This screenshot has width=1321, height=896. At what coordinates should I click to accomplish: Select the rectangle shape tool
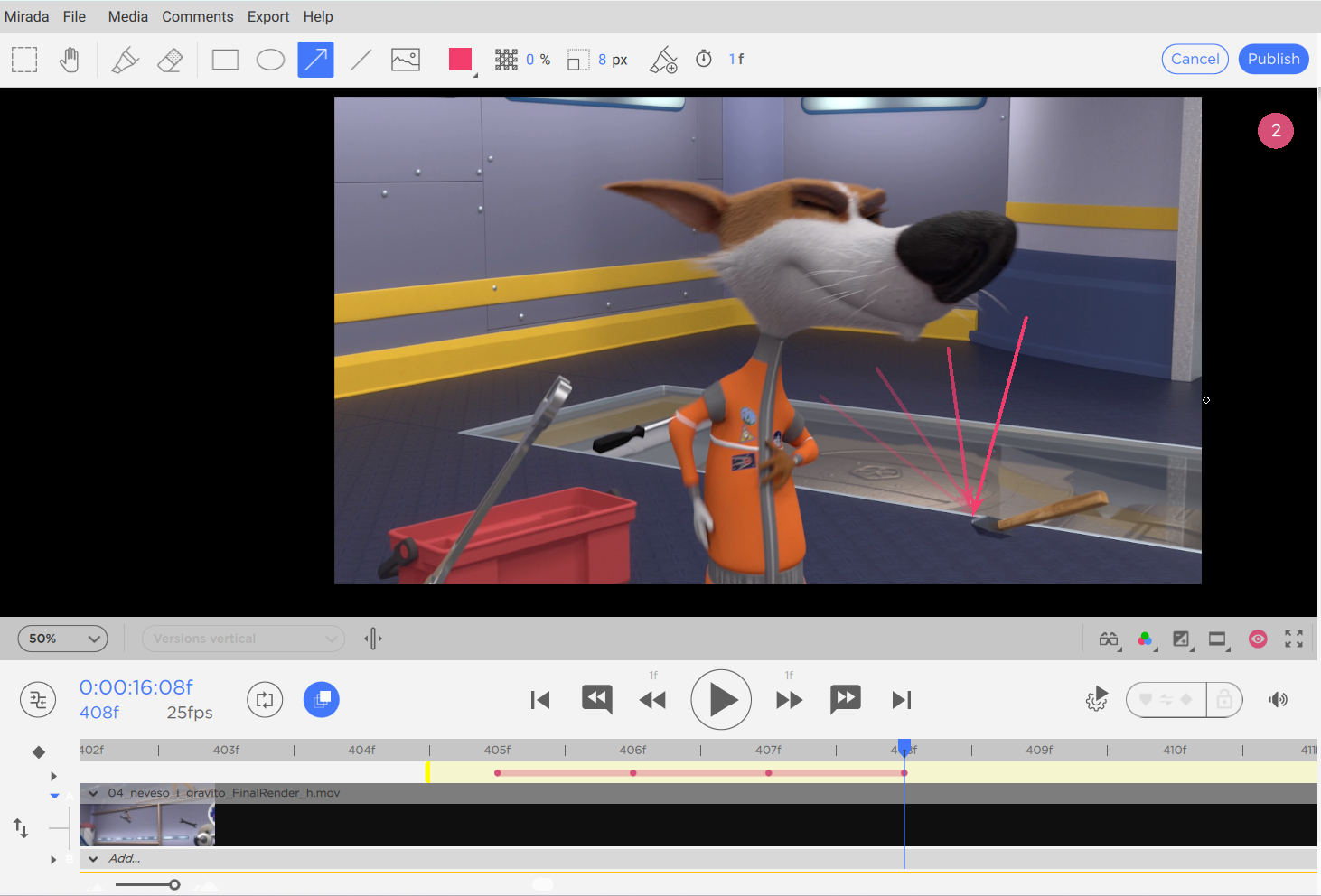tap(225, 60)
